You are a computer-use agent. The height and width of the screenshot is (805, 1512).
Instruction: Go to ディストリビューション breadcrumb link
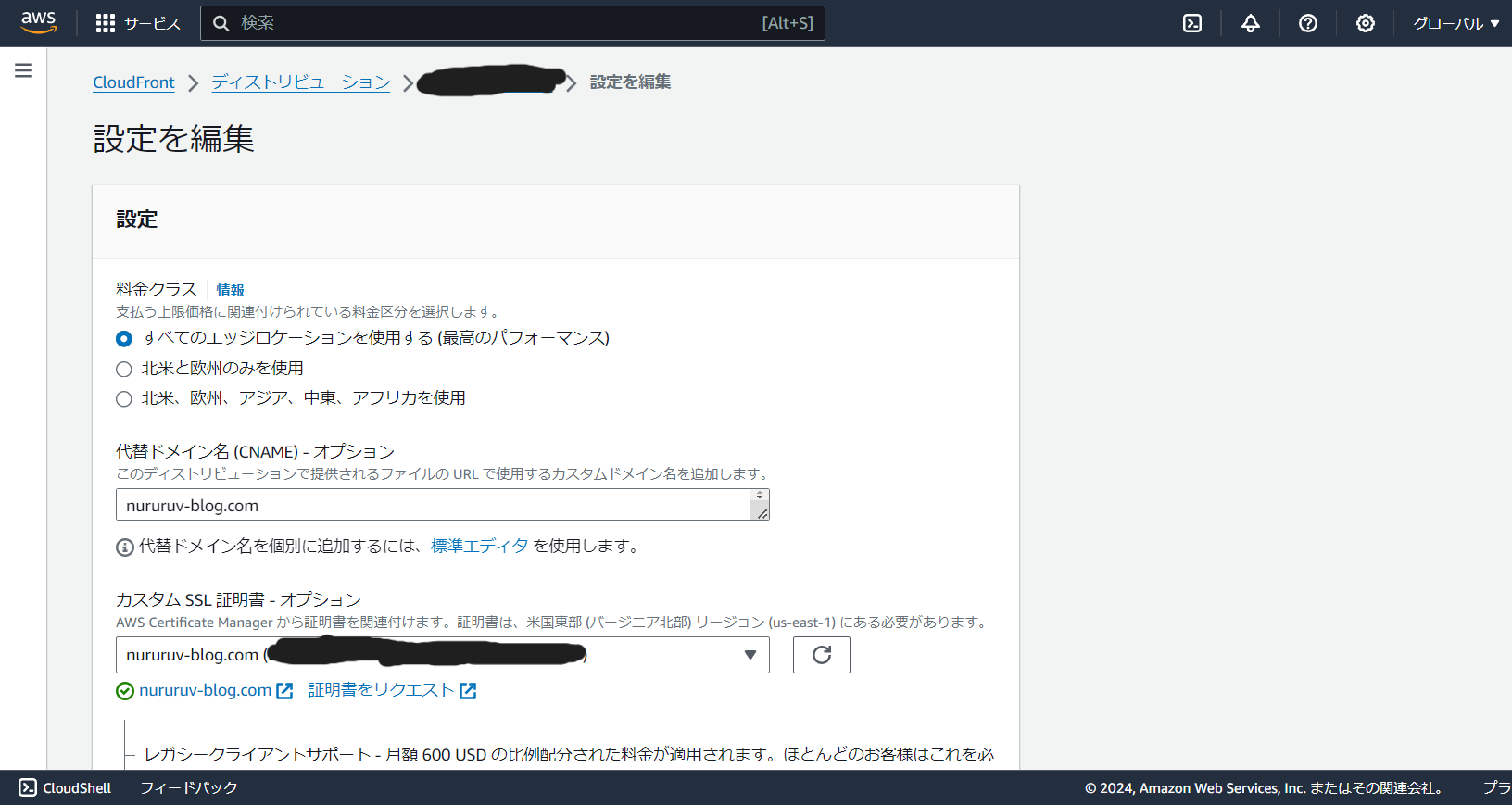301,82
